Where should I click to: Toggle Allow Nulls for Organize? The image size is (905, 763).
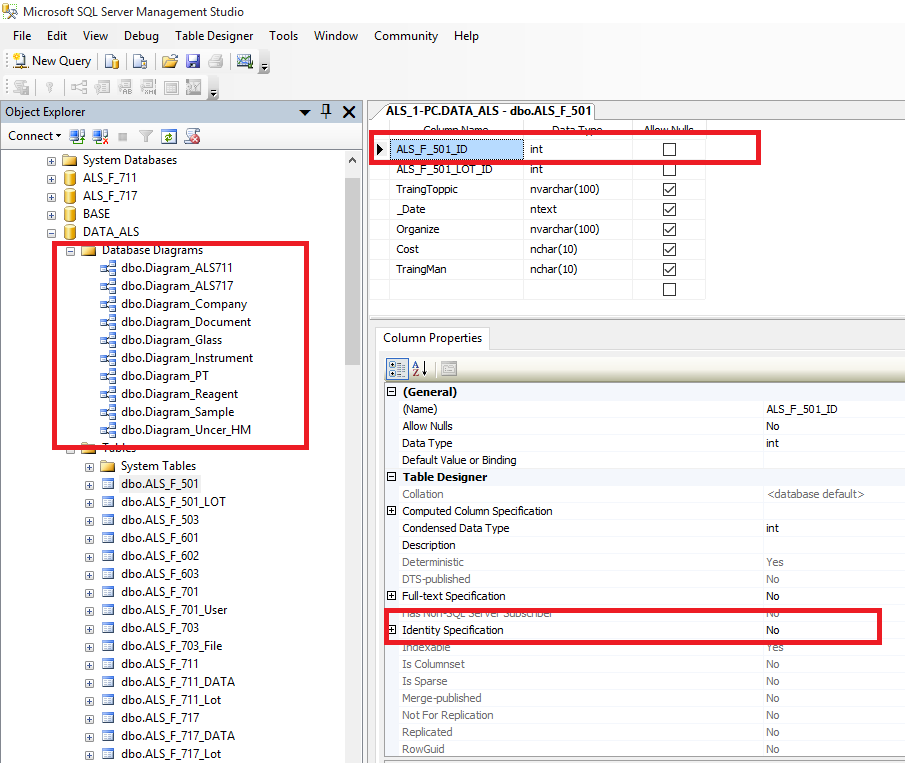pos(670,229)
